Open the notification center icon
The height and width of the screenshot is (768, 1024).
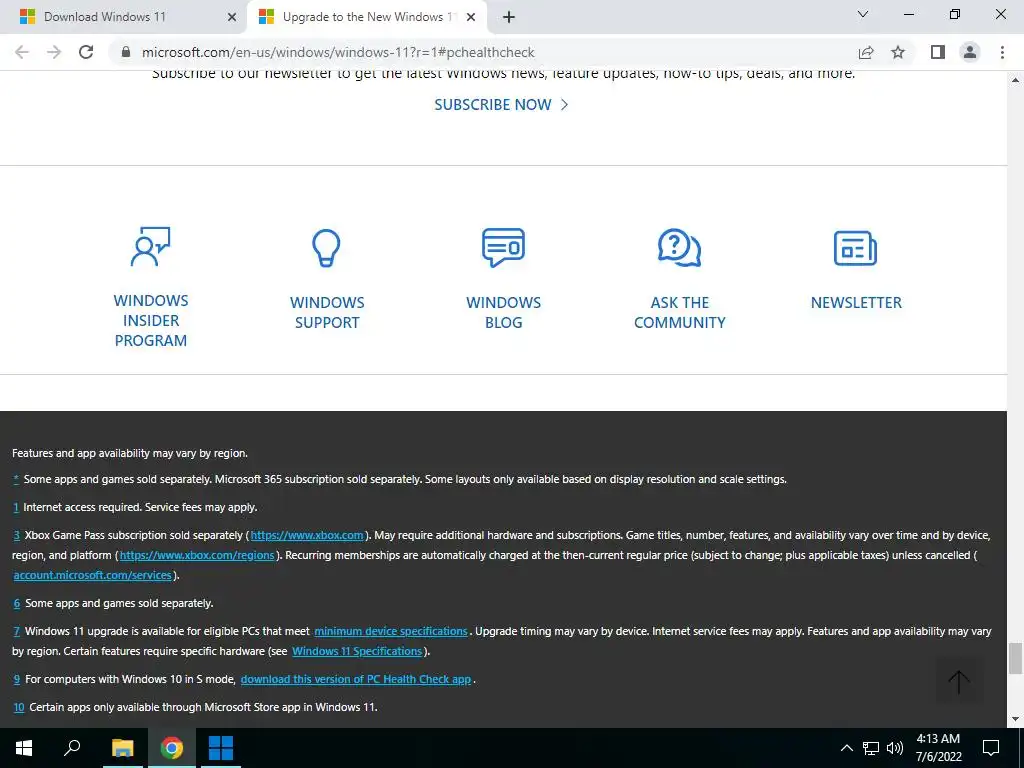click(x=991, y=748)
